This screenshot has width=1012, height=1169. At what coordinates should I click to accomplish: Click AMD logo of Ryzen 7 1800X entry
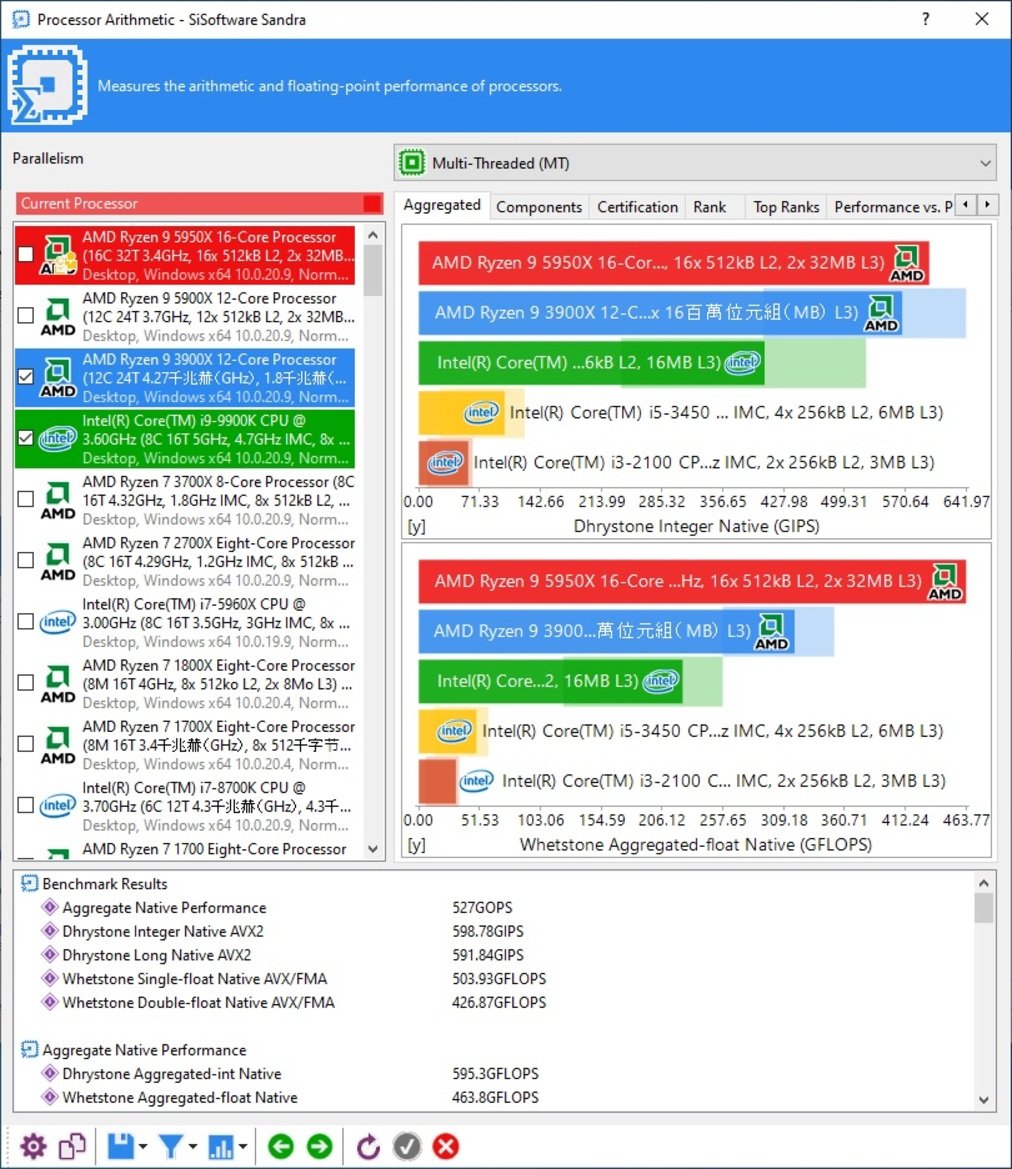57,684
